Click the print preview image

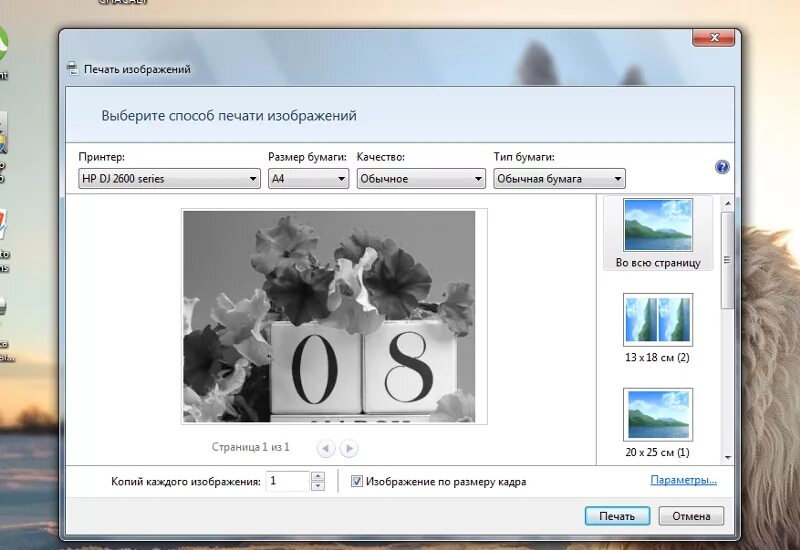point(329,316)
